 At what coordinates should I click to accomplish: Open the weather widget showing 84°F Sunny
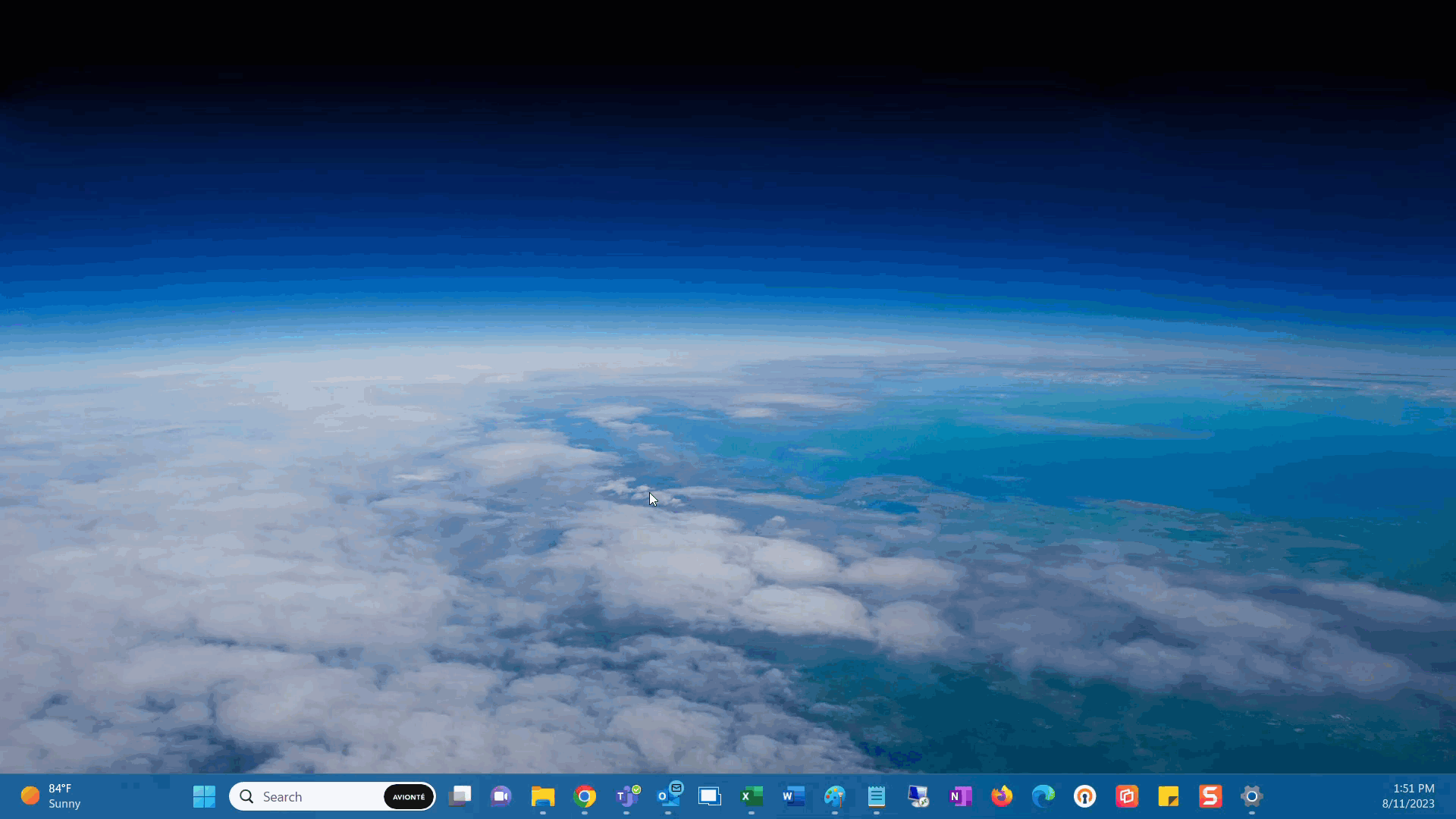click(x=51, y=796)
